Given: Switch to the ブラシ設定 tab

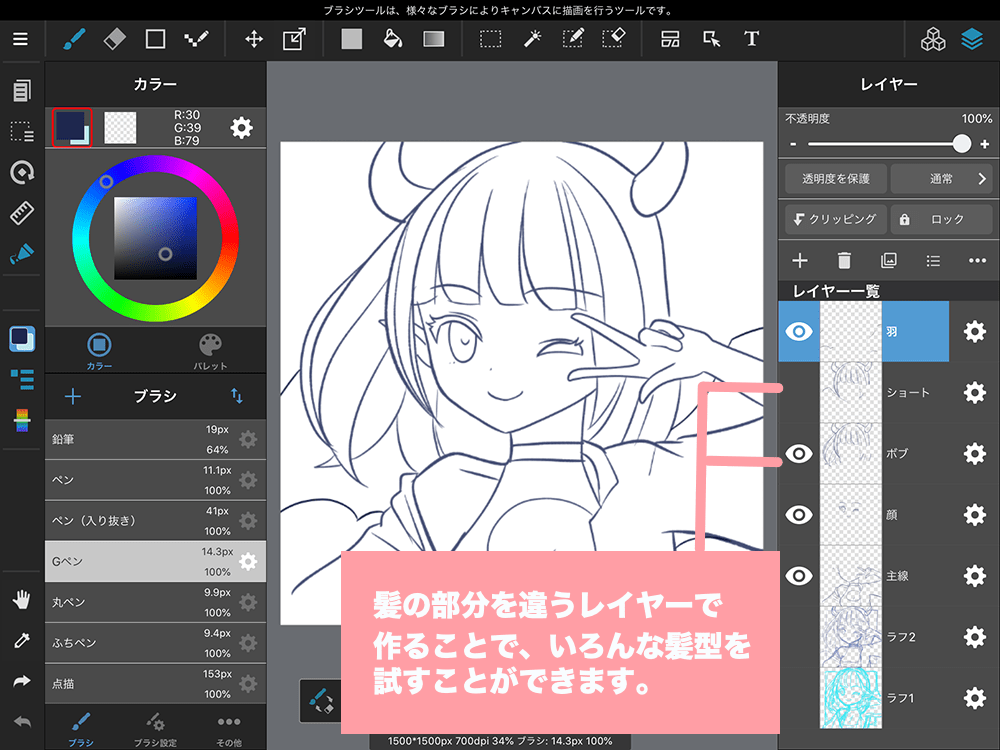Looking at the screenshot, I should click(155, 730).
